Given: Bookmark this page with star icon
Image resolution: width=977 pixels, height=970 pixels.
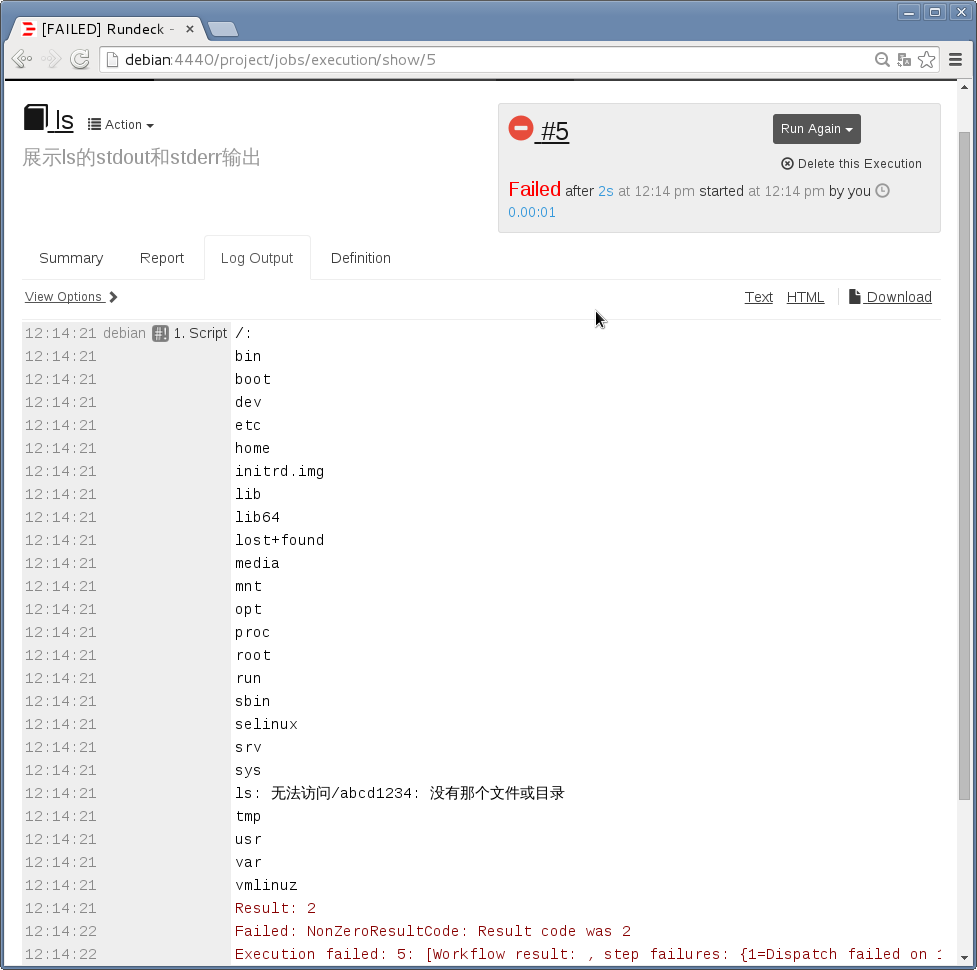Looking at the screenshot, I should (x=927, y=60).
